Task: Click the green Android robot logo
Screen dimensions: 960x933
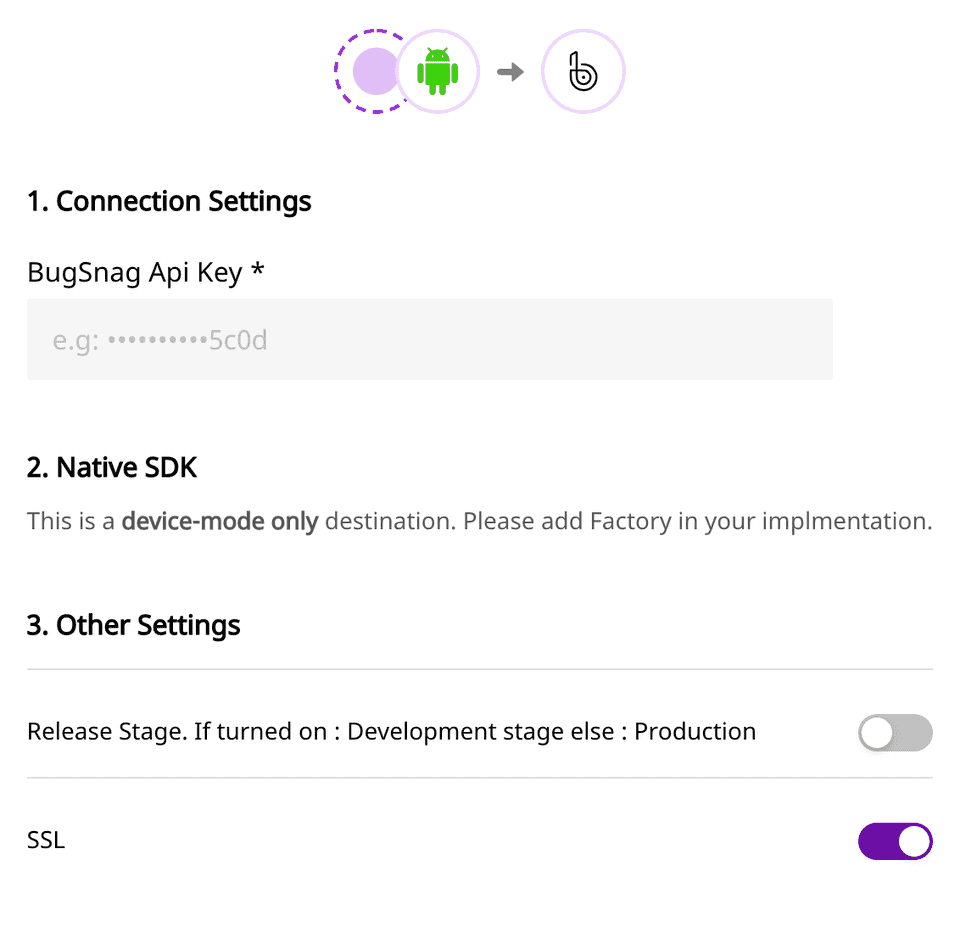Action: 438,71
